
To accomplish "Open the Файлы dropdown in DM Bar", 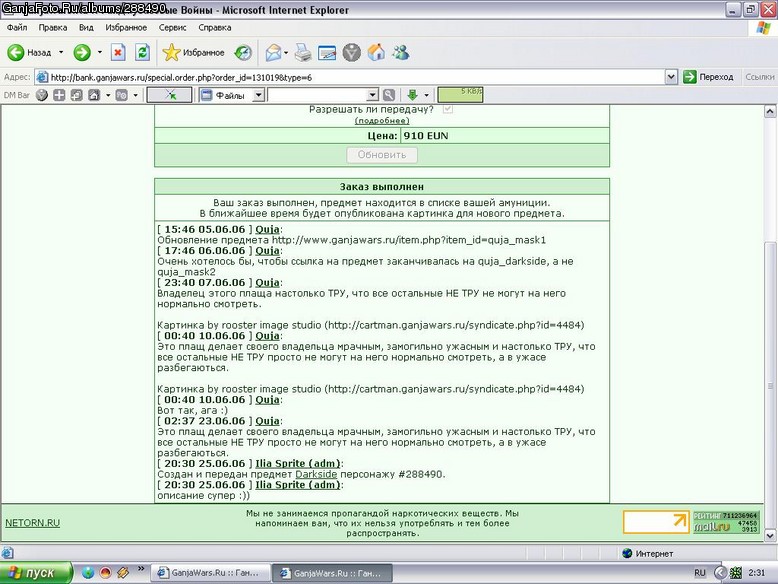I will click(259, 95).
